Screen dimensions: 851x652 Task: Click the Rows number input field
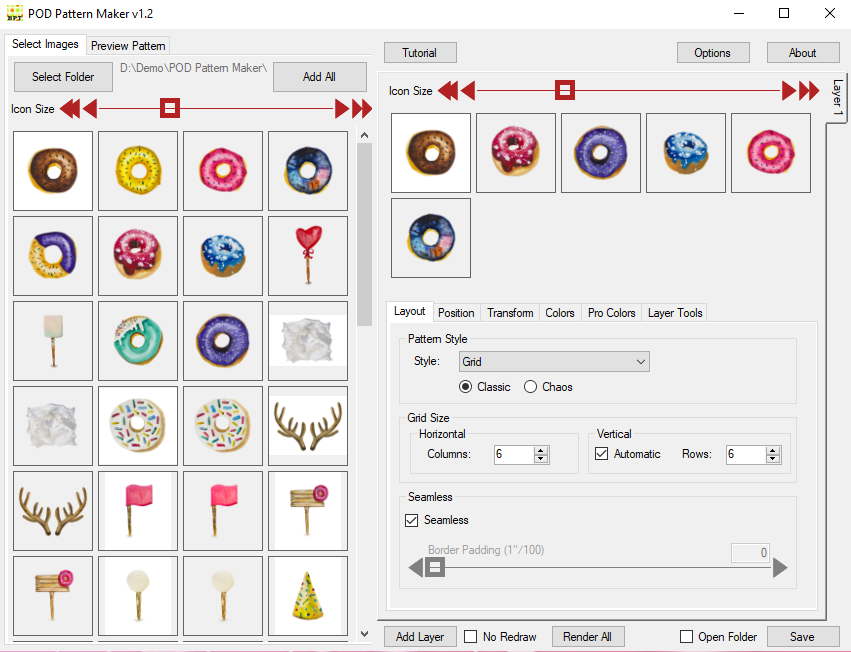click(x=747, y=454)
